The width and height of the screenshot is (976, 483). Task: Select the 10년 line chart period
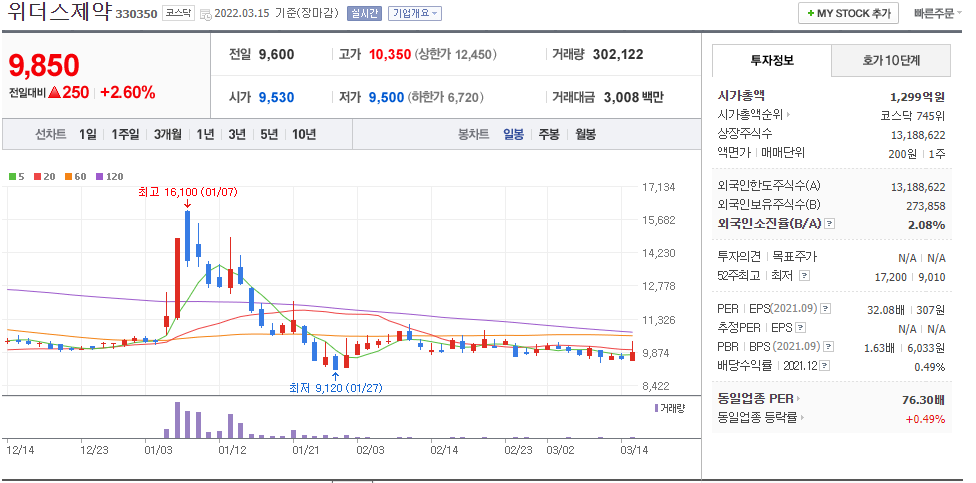coord(304,134)
